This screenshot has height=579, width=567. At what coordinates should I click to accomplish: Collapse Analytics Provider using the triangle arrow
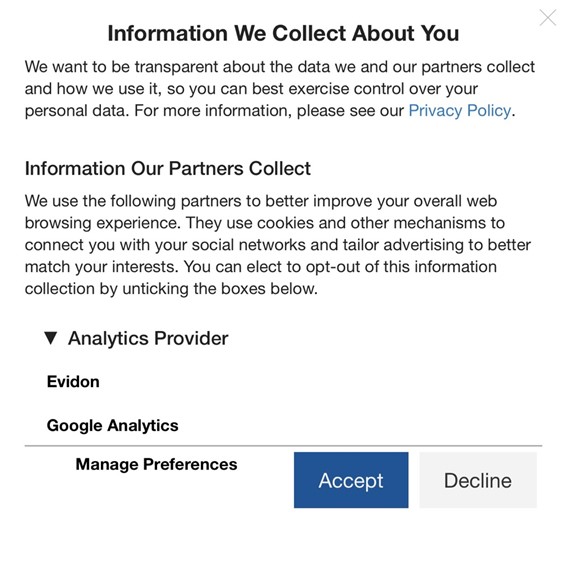tap(51, 338)
